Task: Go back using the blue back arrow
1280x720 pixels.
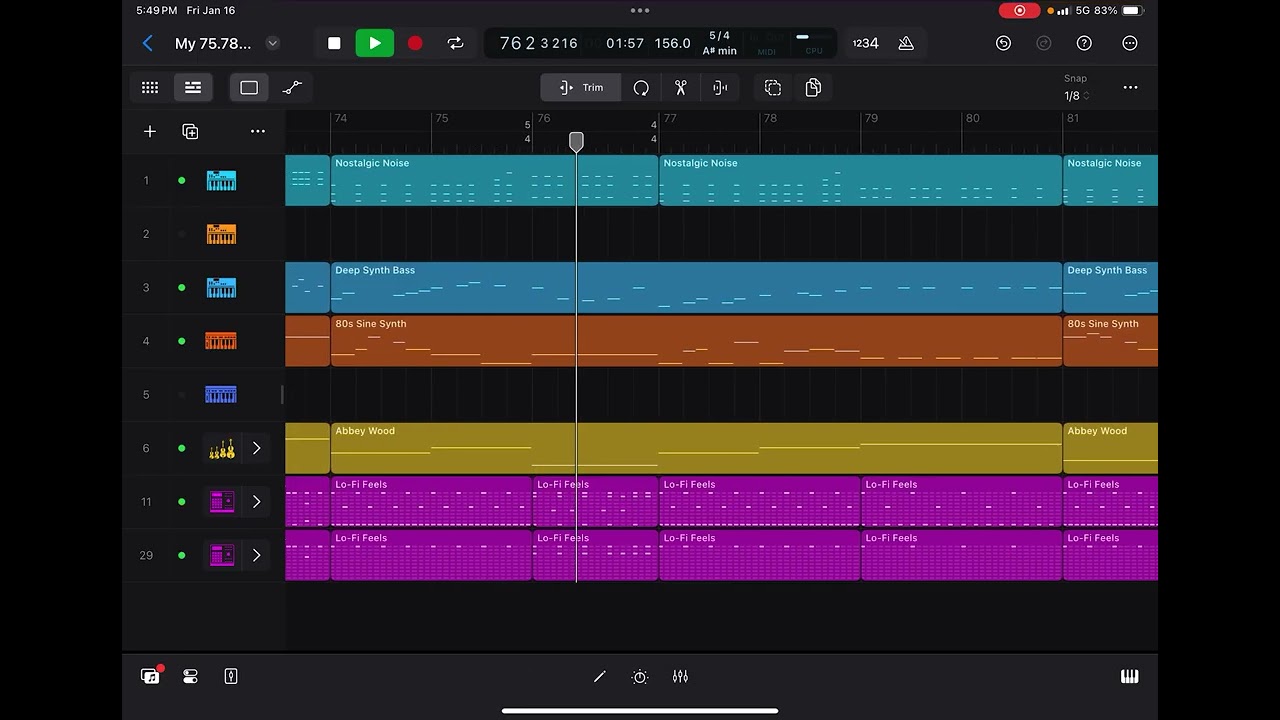Action: (148, 43)
